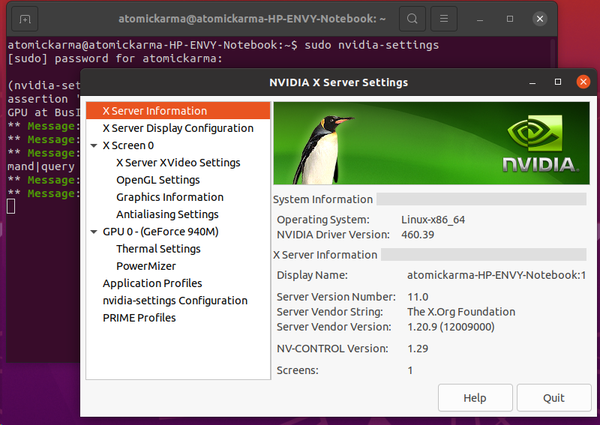Viewport: 600px width, 425px height.
Task: Select PRIME Profiles entry
Action: pos(139,318)
